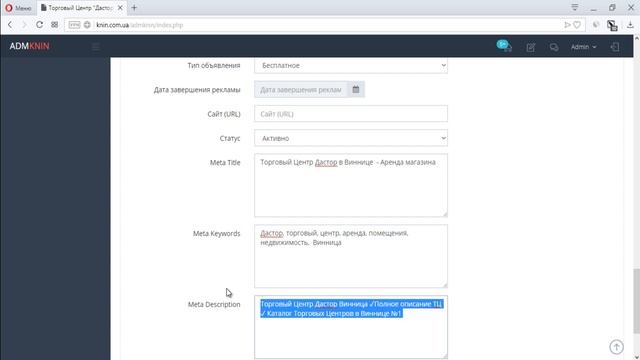Open the Тип объявления dropdown
Viewport: 640px width, 360px height.
(351, 65)
